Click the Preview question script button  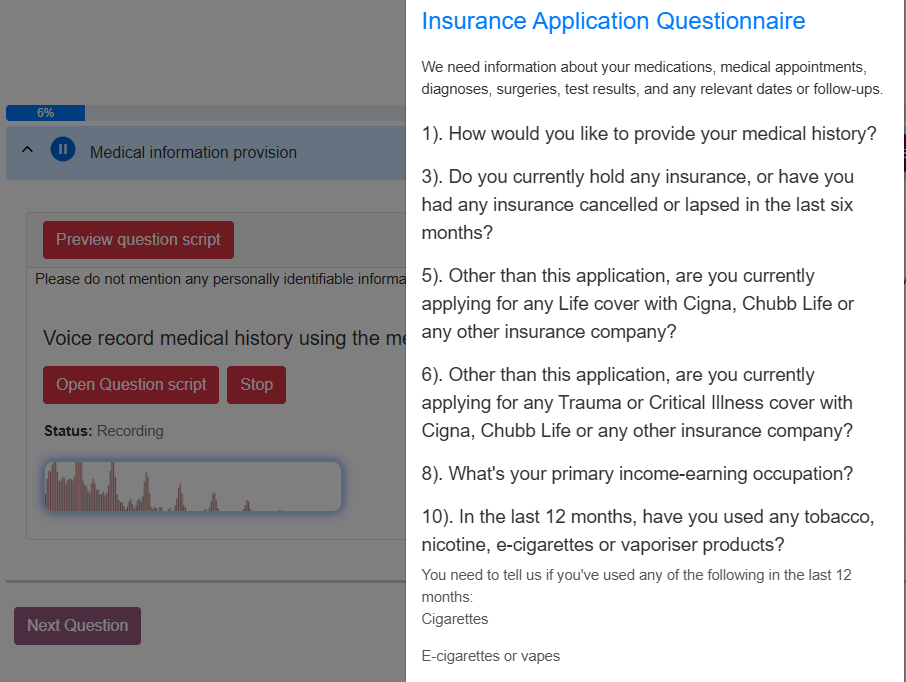click(138, 240)
